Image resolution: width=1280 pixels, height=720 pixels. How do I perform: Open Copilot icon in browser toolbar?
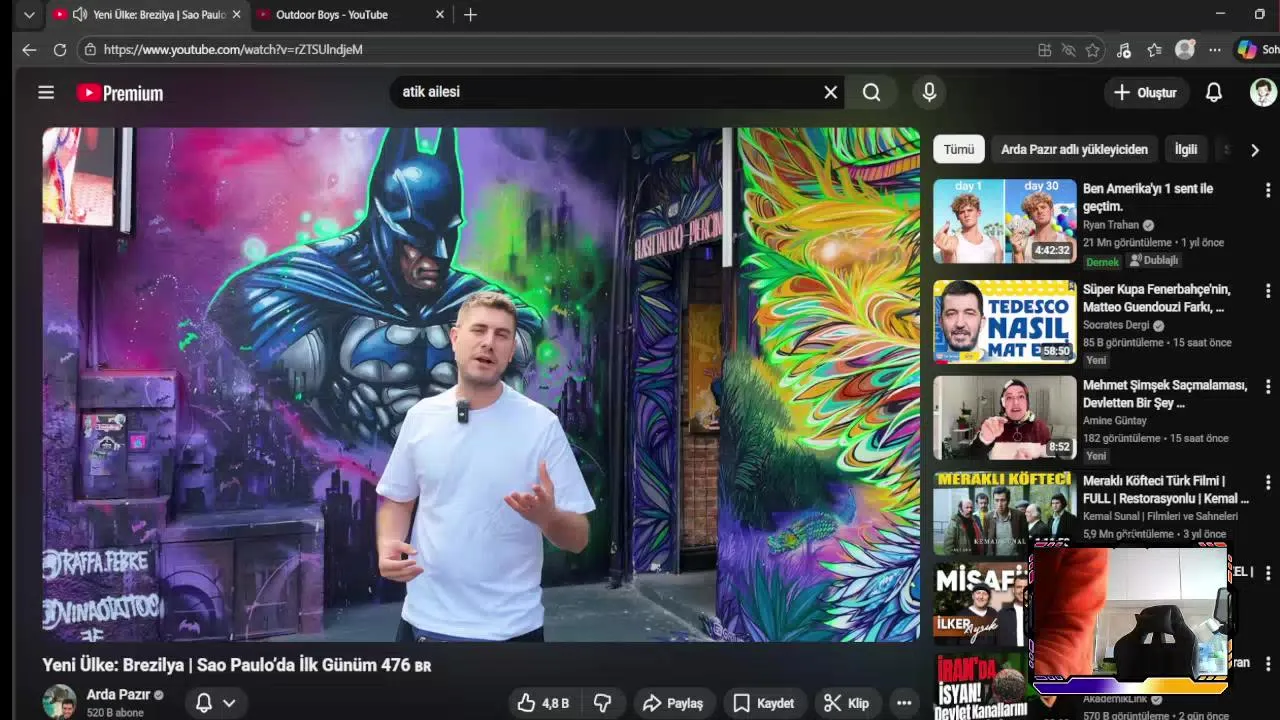(x=1247, y=49)
